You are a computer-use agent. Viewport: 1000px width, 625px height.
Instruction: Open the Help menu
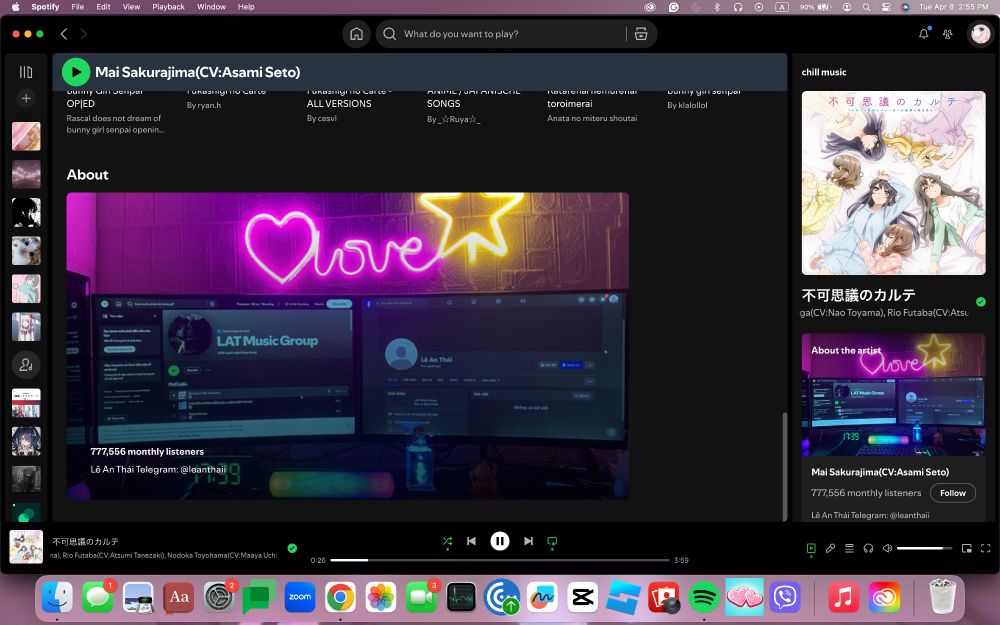point(246,7)
